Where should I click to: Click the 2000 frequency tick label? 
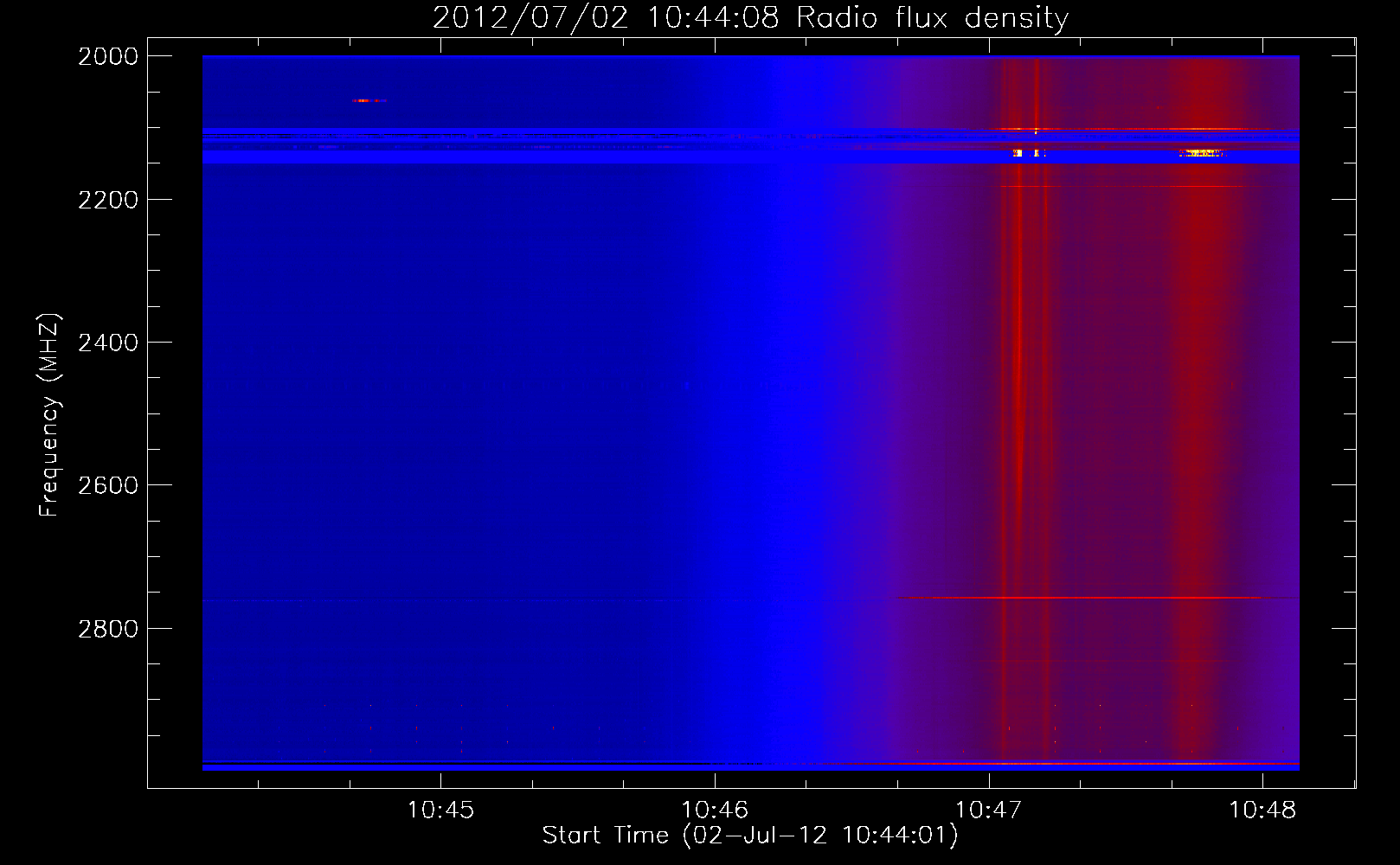point(108,56)
